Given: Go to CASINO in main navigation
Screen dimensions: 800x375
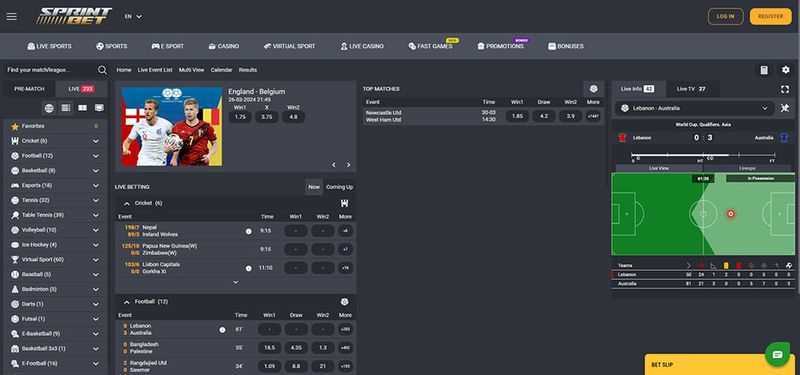Looking at the screenshot, I should (223, 46).
